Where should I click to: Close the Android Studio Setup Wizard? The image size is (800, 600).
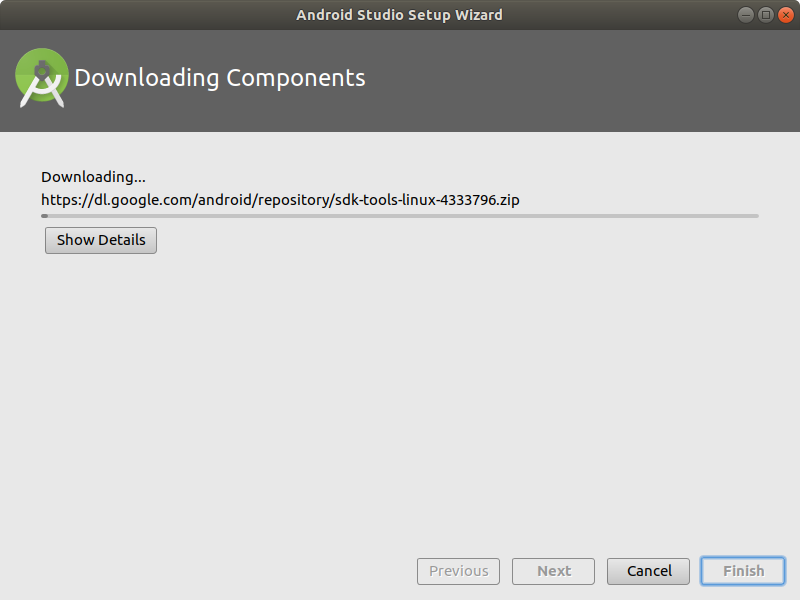coord(786,15)
